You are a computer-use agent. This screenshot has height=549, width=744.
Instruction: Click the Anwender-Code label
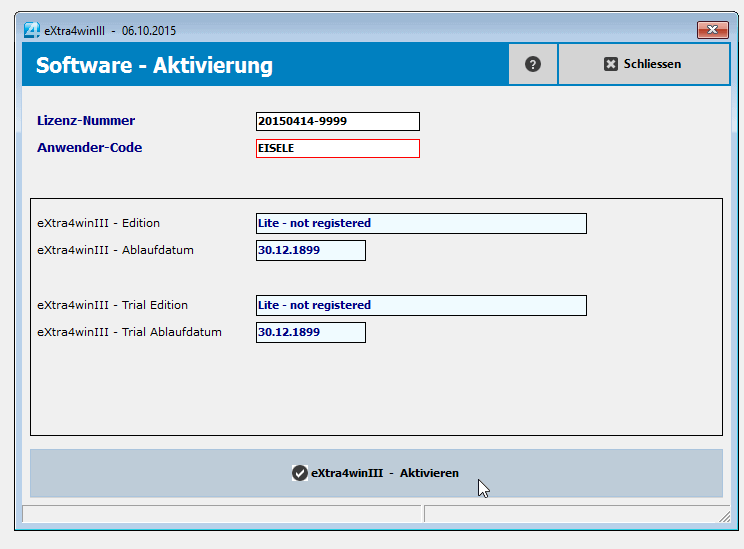coord(90,148)
